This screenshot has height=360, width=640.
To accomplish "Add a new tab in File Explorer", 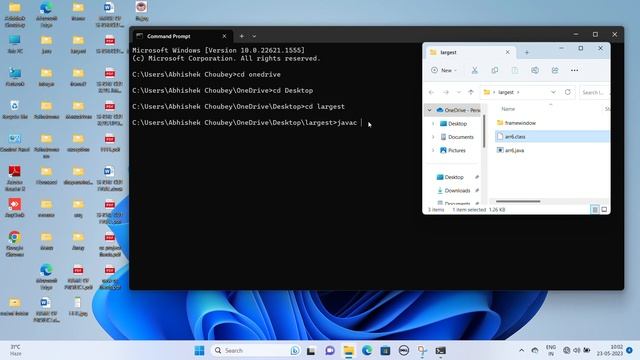I will (x=527, y=52).
